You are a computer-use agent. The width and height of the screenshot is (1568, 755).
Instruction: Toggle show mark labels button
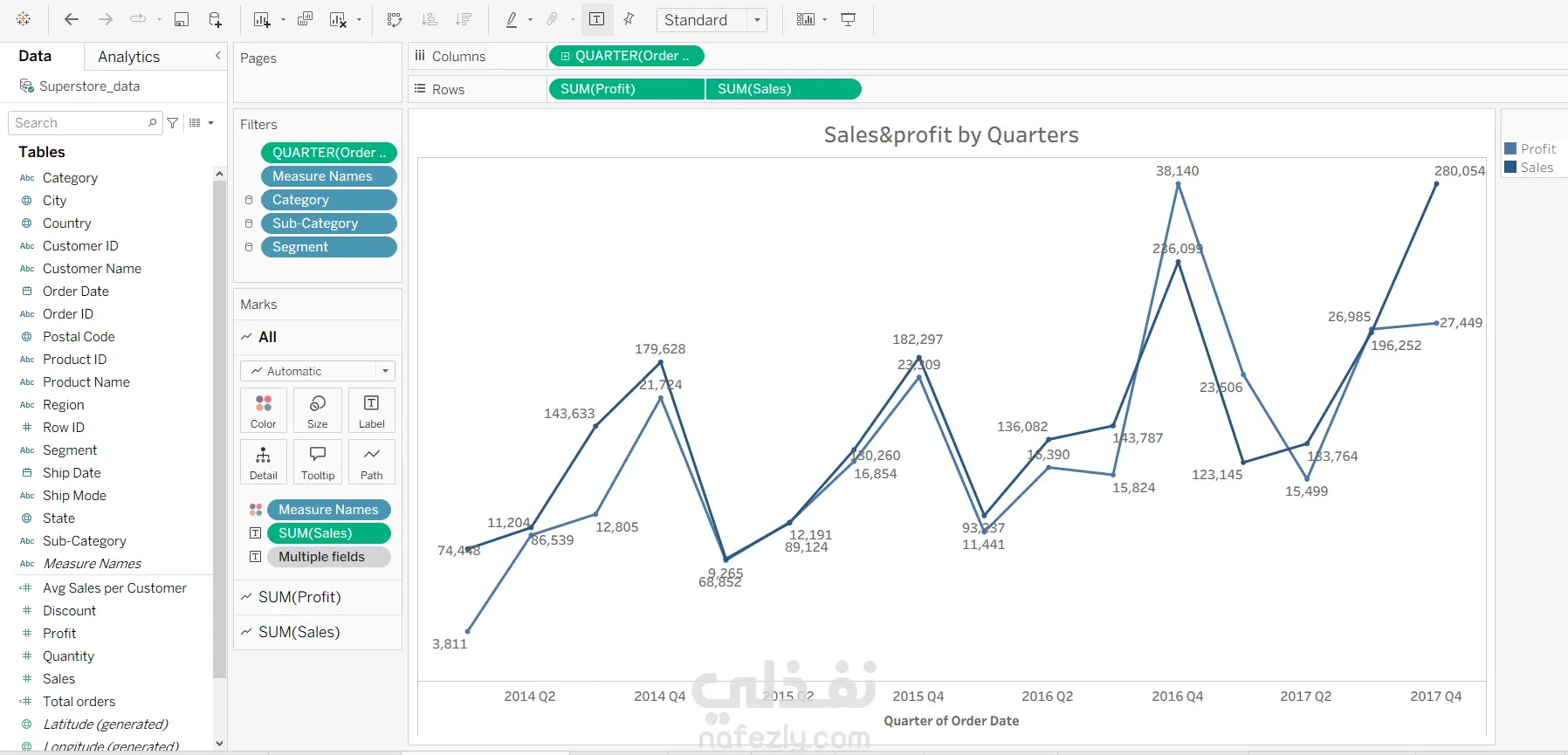click(597, 19)
